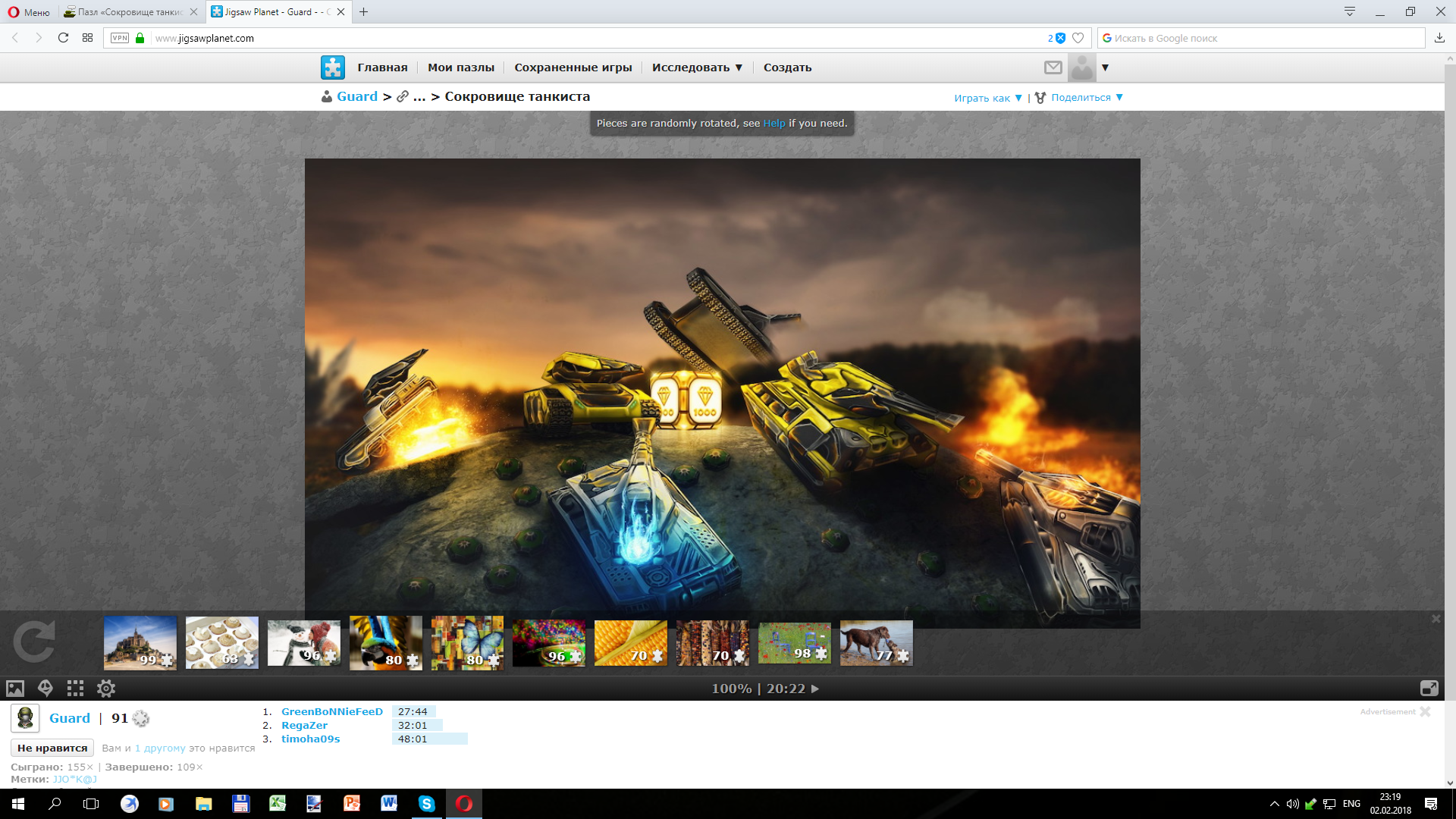Open Opera speed dial start page
The width and height of the screenshot is (1456, 819).
(88, 38)
